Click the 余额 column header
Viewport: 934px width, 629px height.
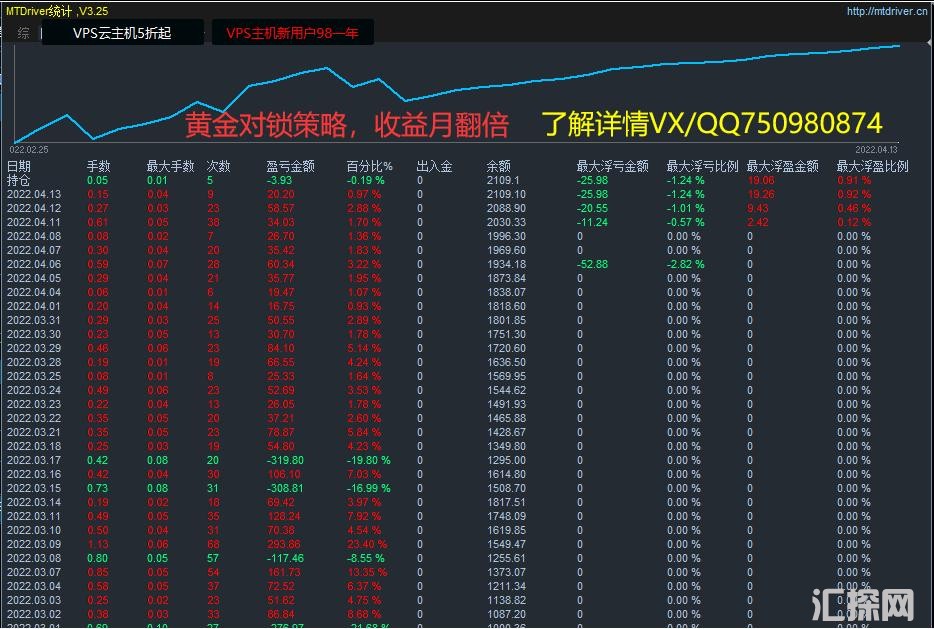coord(498,166)
